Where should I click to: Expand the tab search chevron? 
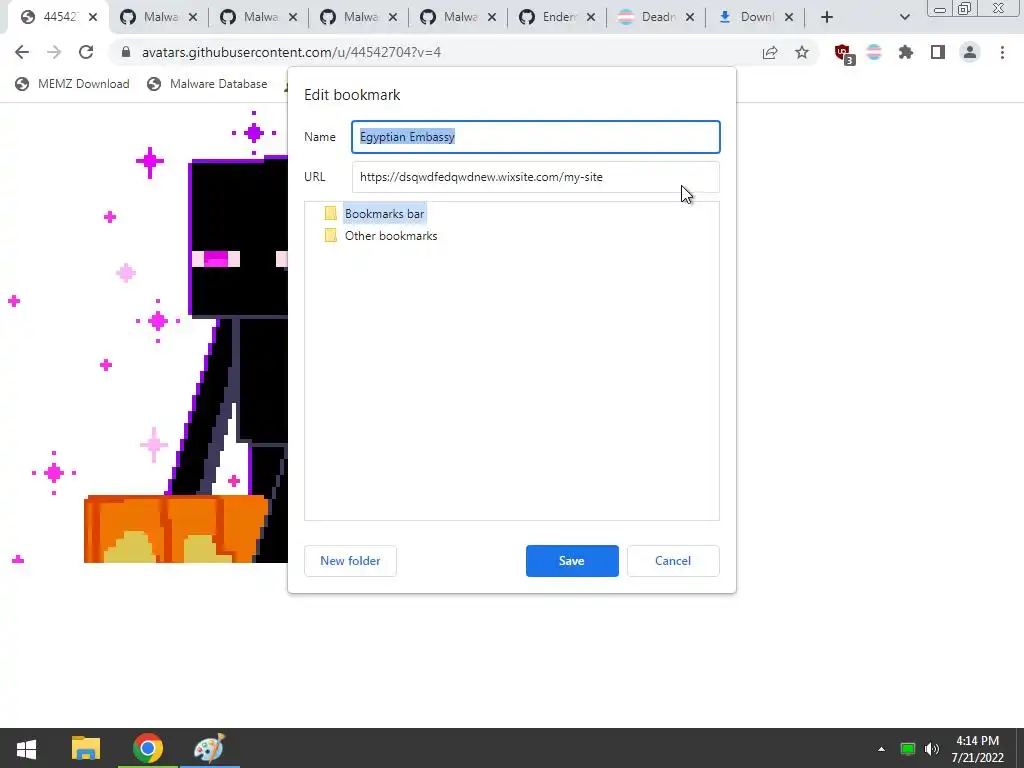(904, 17)
